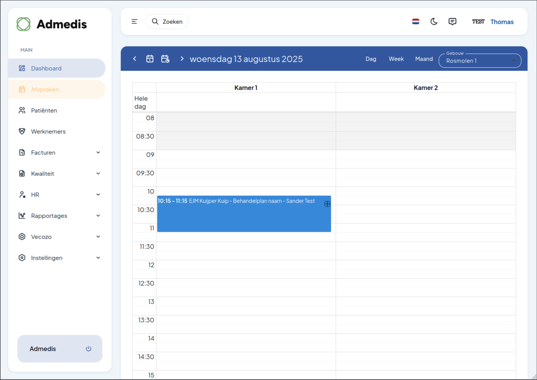
Task: Switch calendar to Maand view
Action: click(x=424, y=59)
